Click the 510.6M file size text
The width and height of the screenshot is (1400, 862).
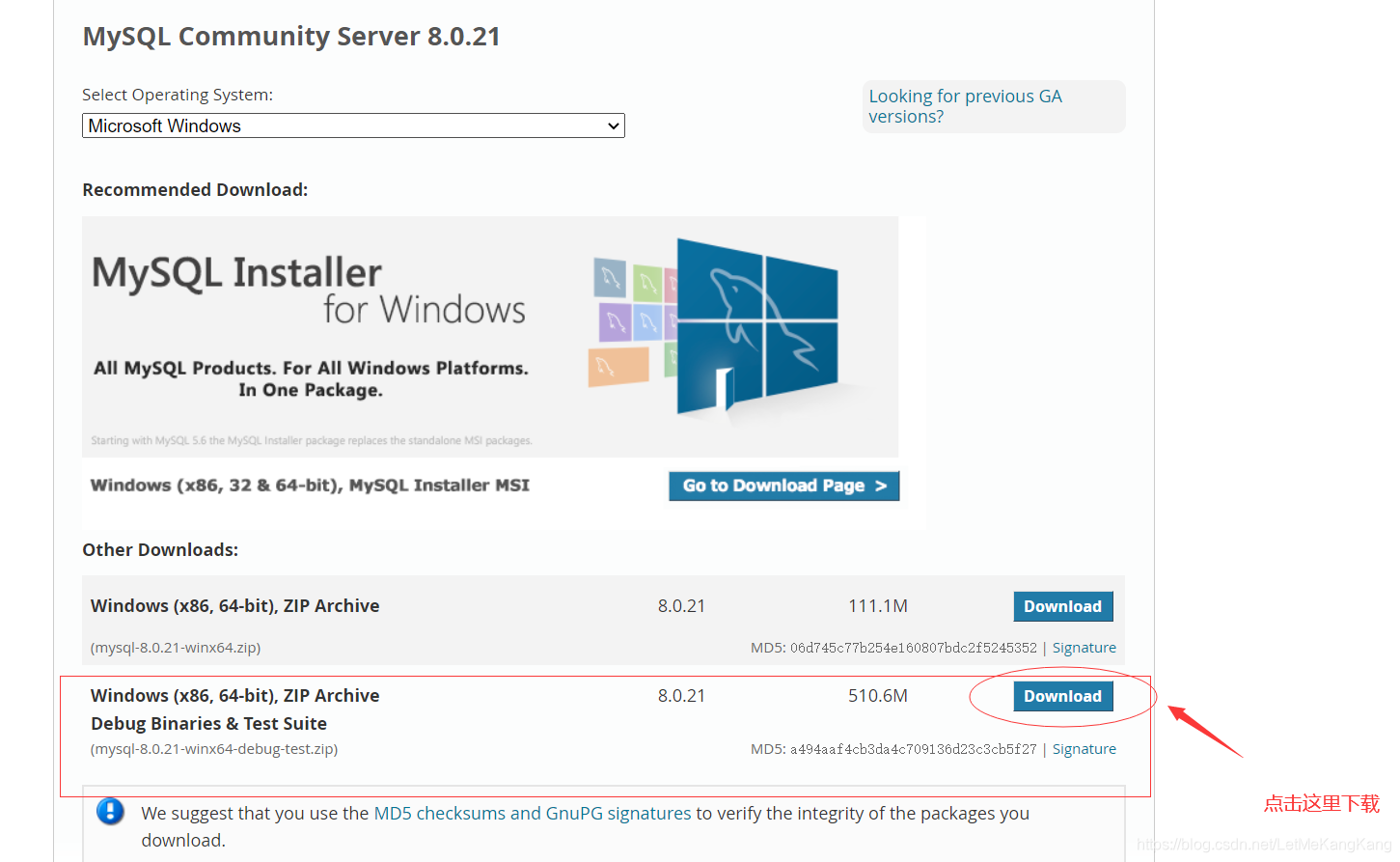coord(878,696)
